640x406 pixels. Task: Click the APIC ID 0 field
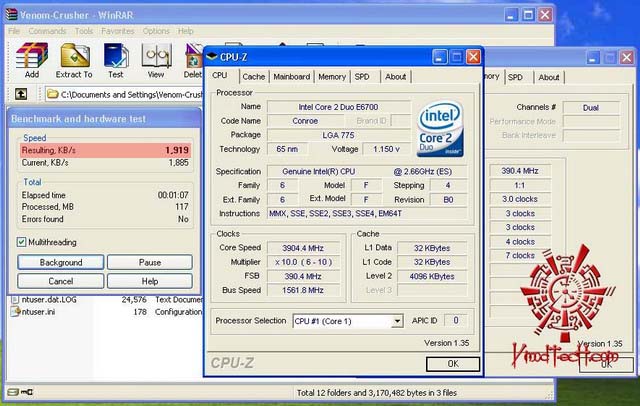pyautogui.click(x=456, y=320)
